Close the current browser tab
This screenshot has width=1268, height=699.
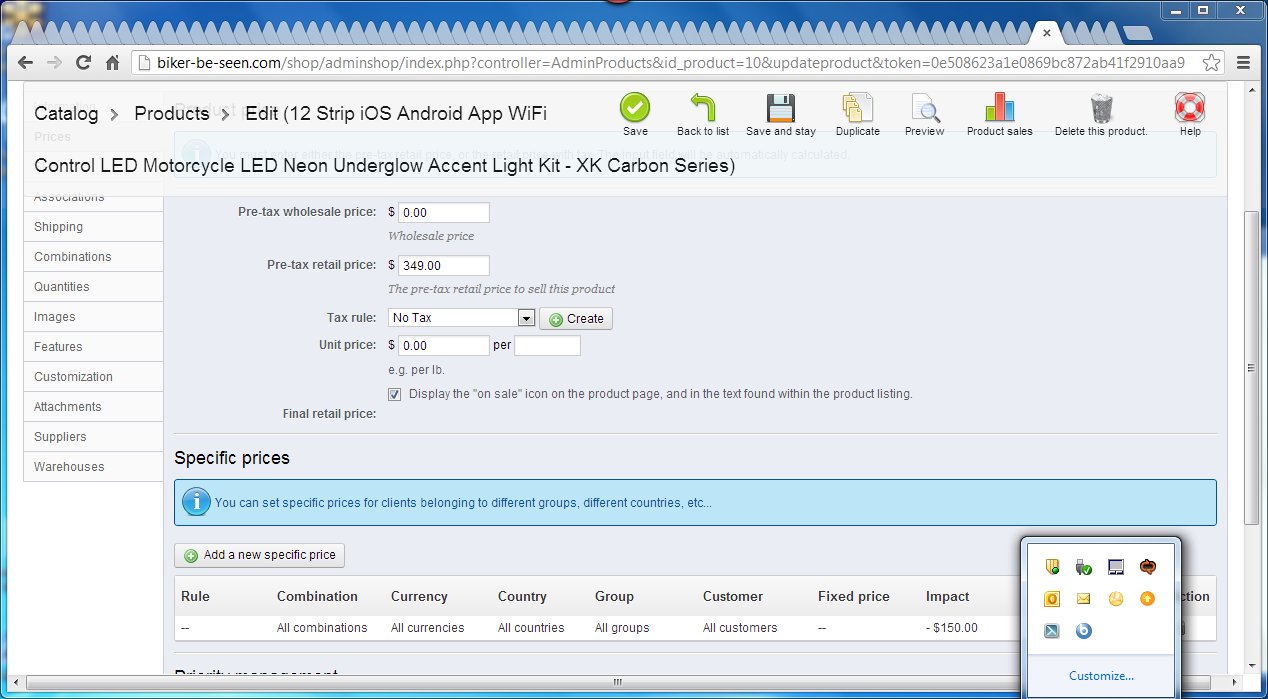pos(1047,33)
